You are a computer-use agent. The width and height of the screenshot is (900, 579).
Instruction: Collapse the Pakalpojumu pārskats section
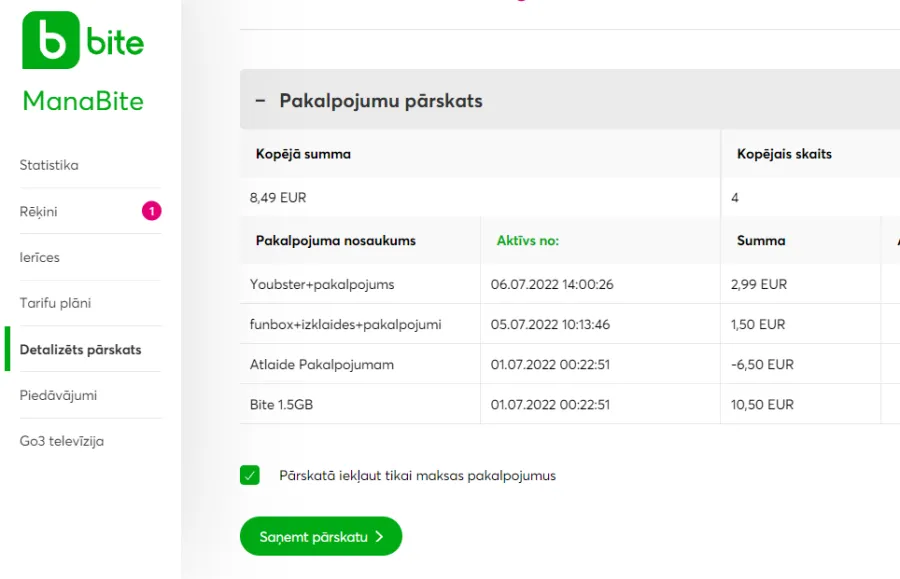(x=260, y=100)
